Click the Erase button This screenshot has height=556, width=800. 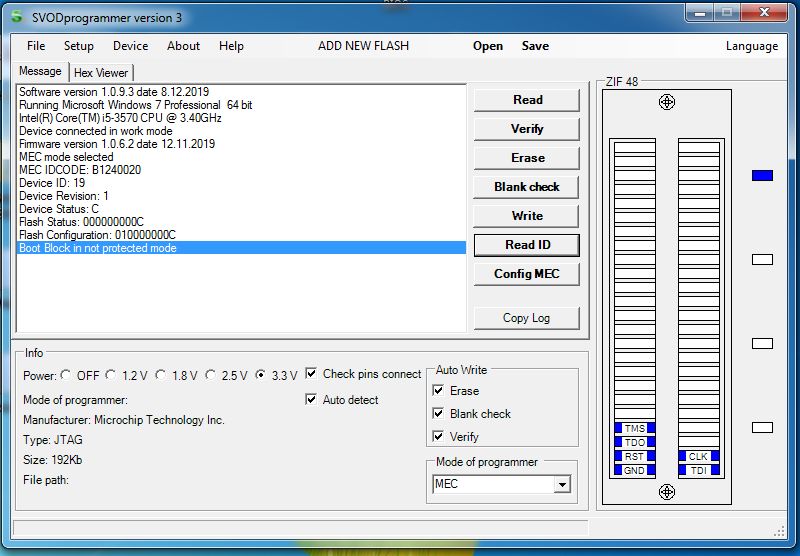click(x=527, y=158)
